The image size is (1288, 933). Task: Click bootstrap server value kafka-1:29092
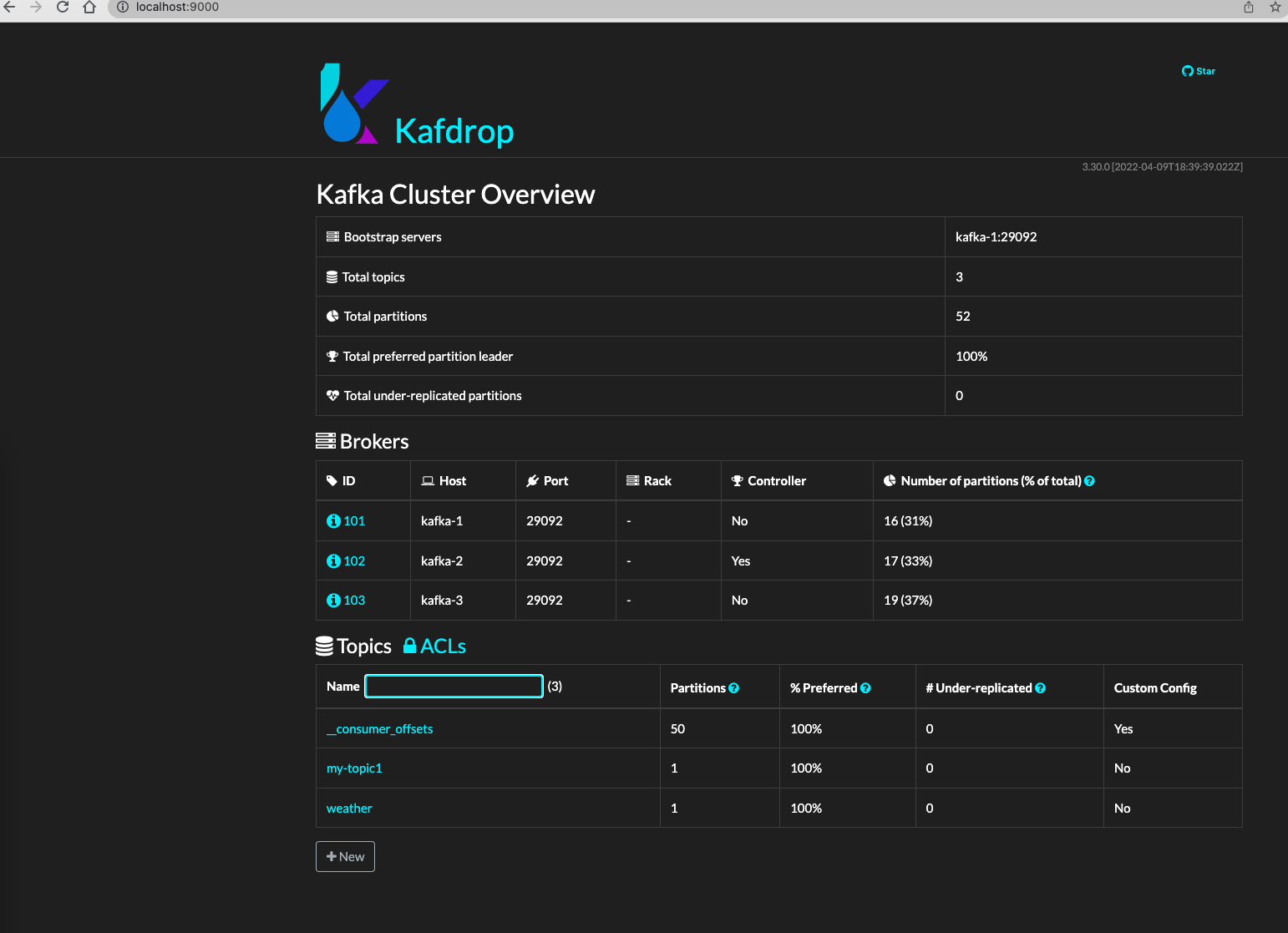pyautogui.click(x=996, y=237)
